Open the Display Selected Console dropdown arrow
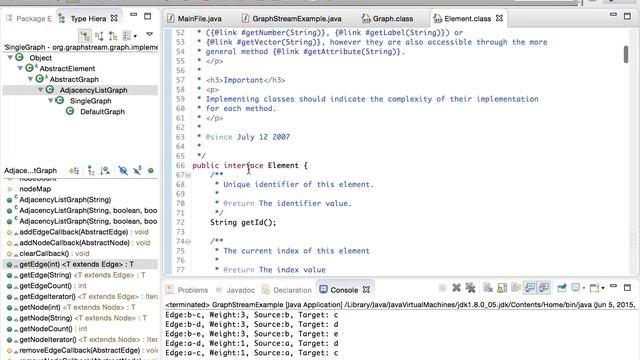Viewport: 640px width, 360px height. [584, 288]
